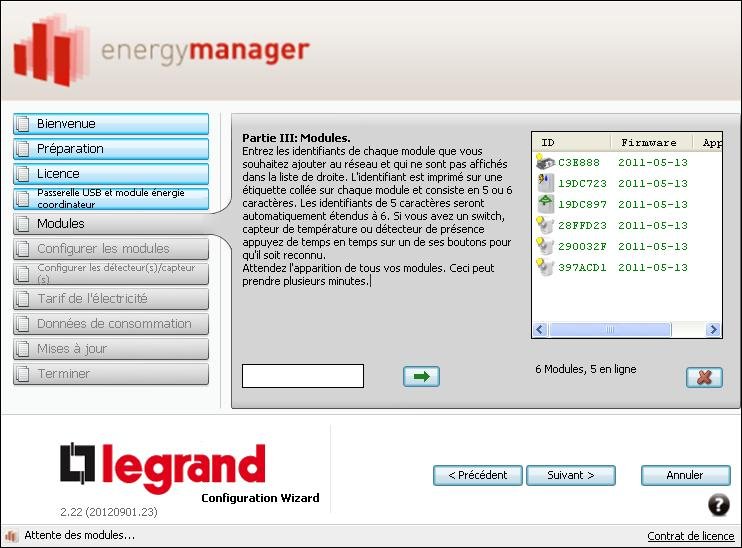Image resolution: width=742 pixels, height=548 pixels.
Task: Click the module list scroll-left arrow
Action: (x=540, y=329)
